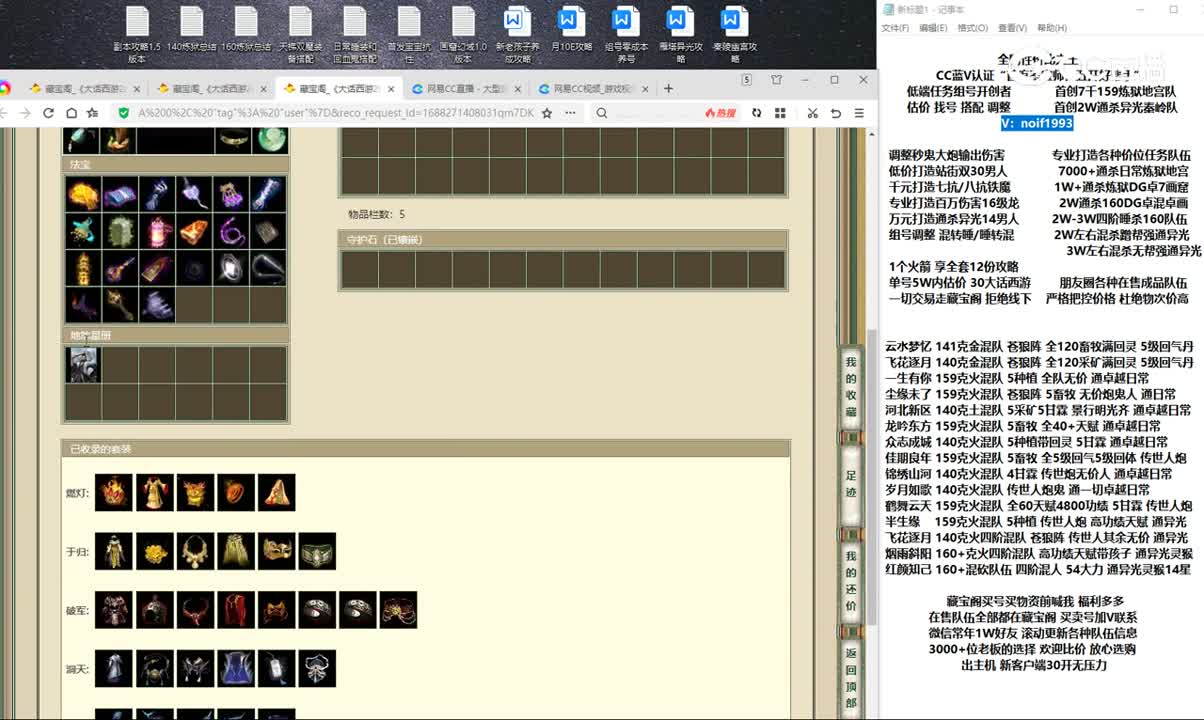Open Notepad 格式(O) menu
Viewport: 1204px width, 720px height.
click(973, 28)
